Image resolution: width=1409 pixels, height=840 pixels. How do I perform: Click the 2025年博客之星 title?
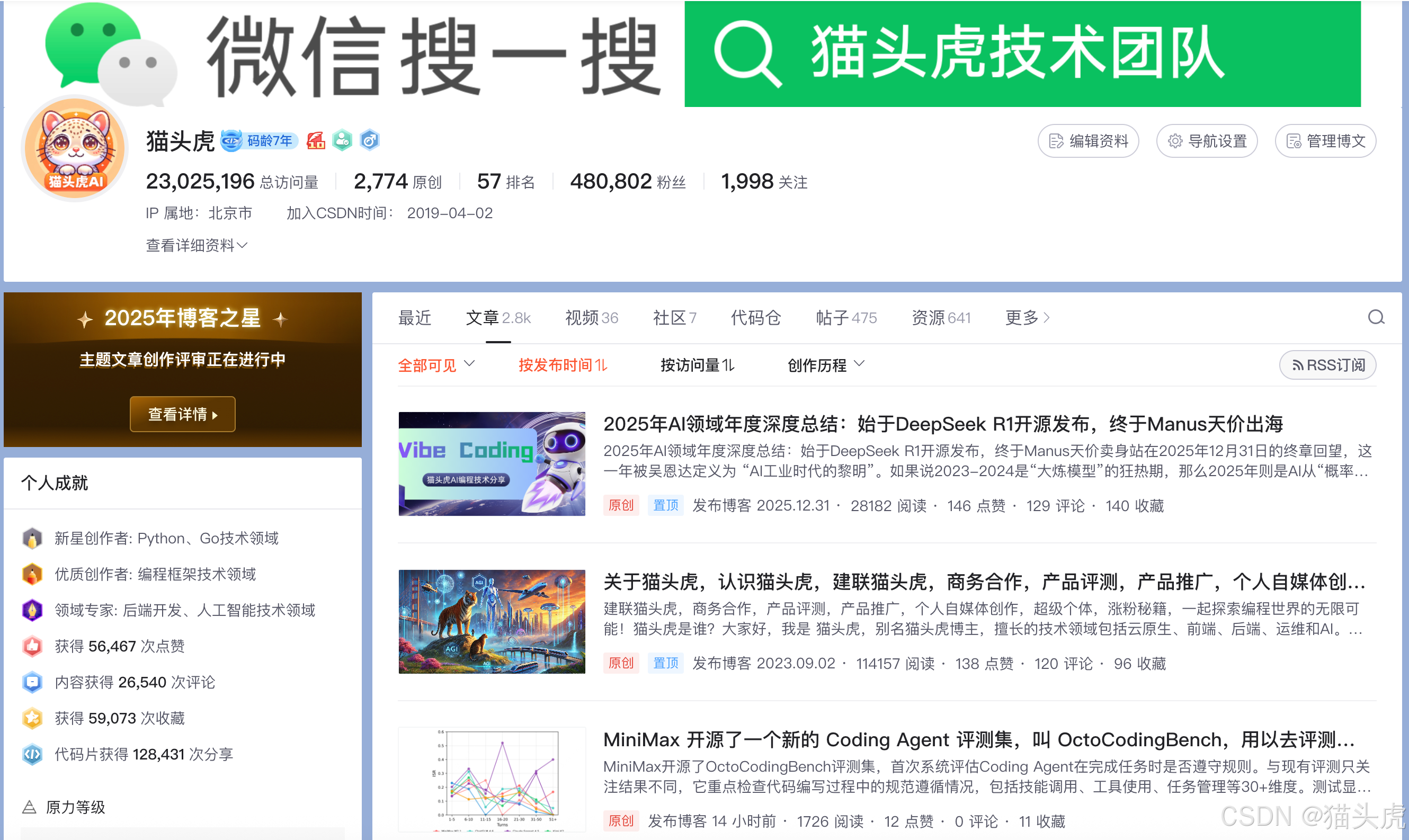(x=182, y=318)
